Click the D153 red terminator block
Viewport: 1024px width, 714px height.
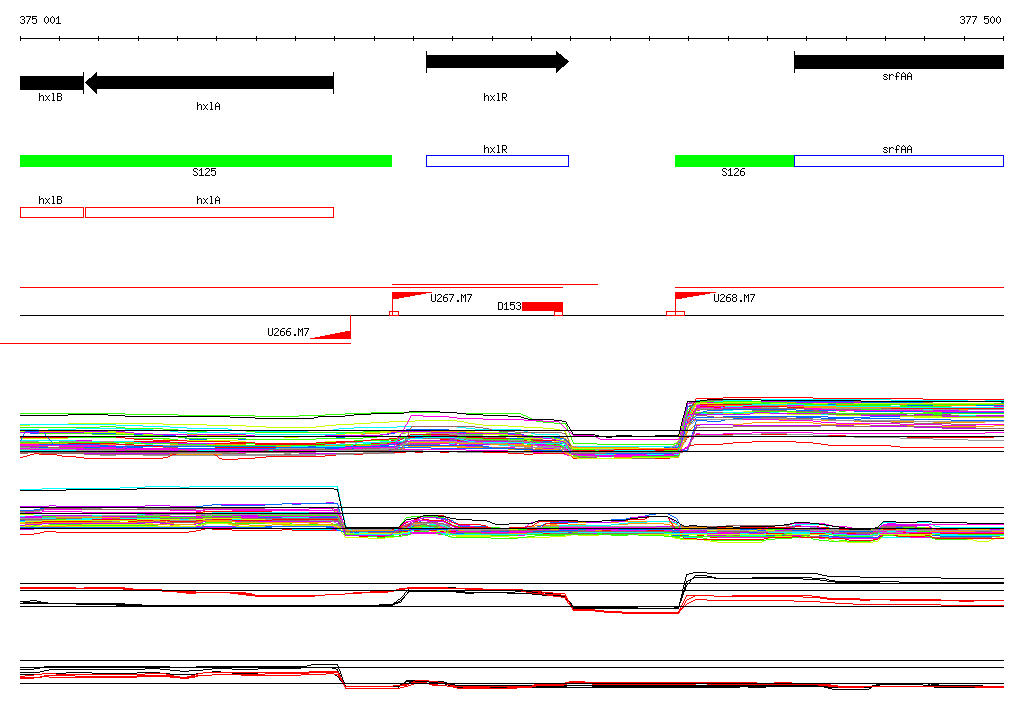542,307
